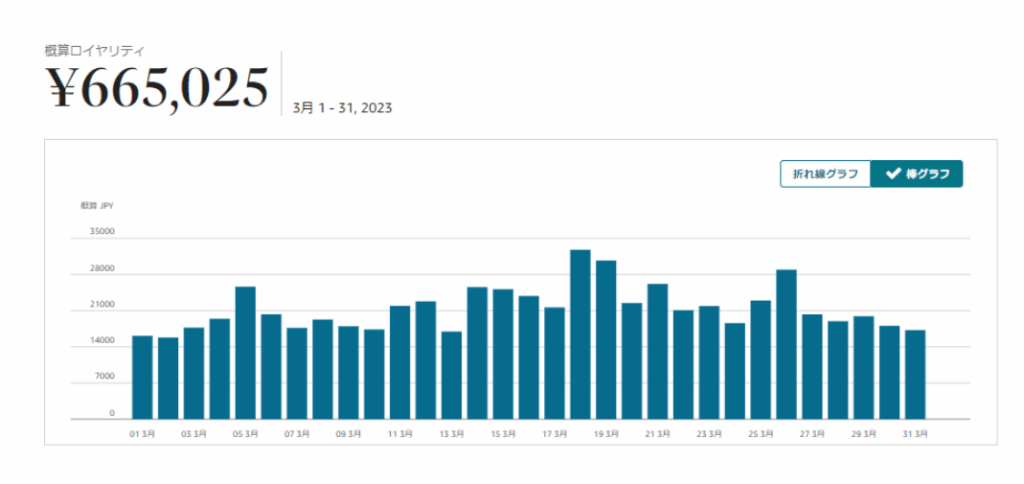
Task: Click the 28000 y-axis label
Action: [x=103, y=268]
